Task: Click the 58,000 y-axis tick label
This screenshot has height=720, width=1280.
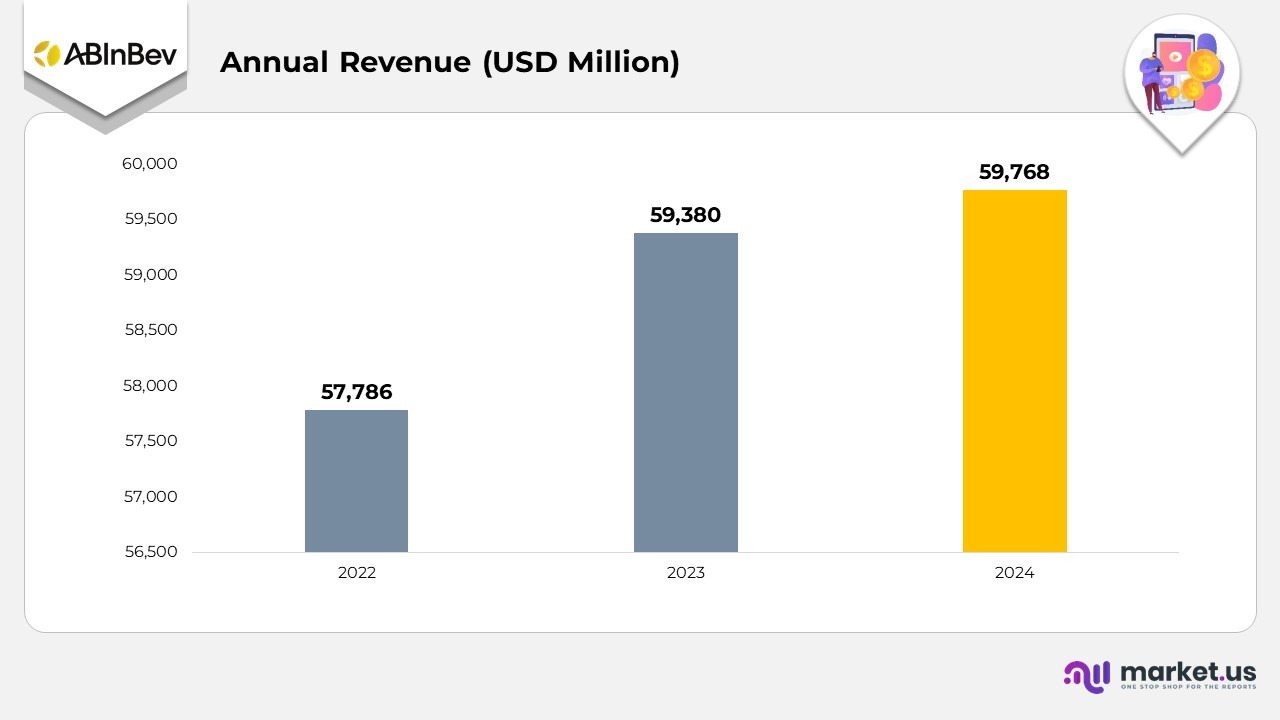Action: coord(148,386)
